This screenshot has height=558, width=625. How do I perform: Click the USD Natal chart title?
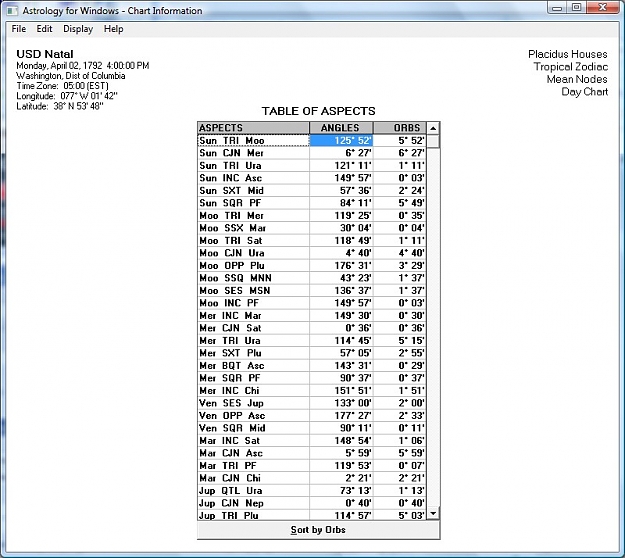tap(45, 54)
